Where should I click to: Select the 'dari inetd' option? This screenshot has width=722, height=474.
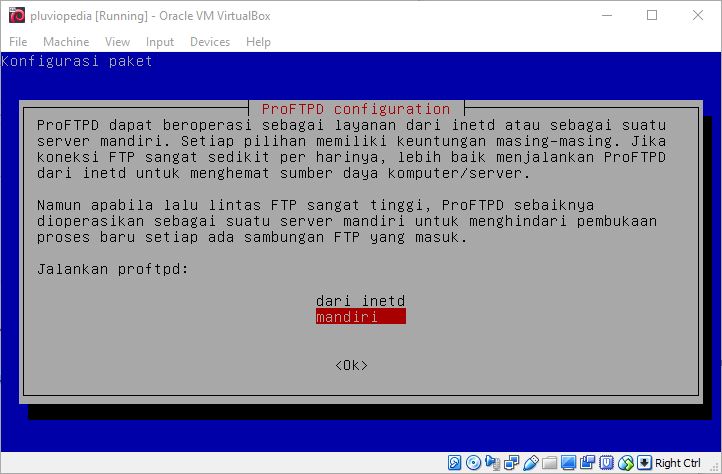pyautogui.click(x=361, y=301)
